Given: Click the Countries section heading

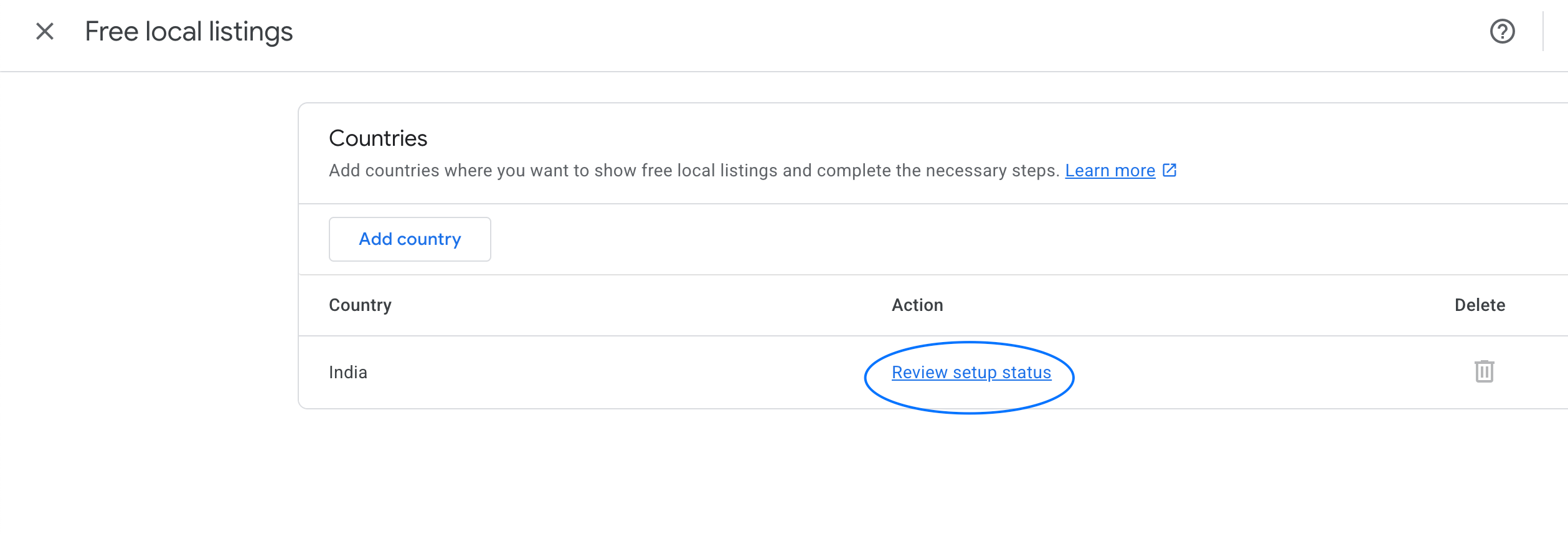Looking at the screenshot, I should [378, 138].
